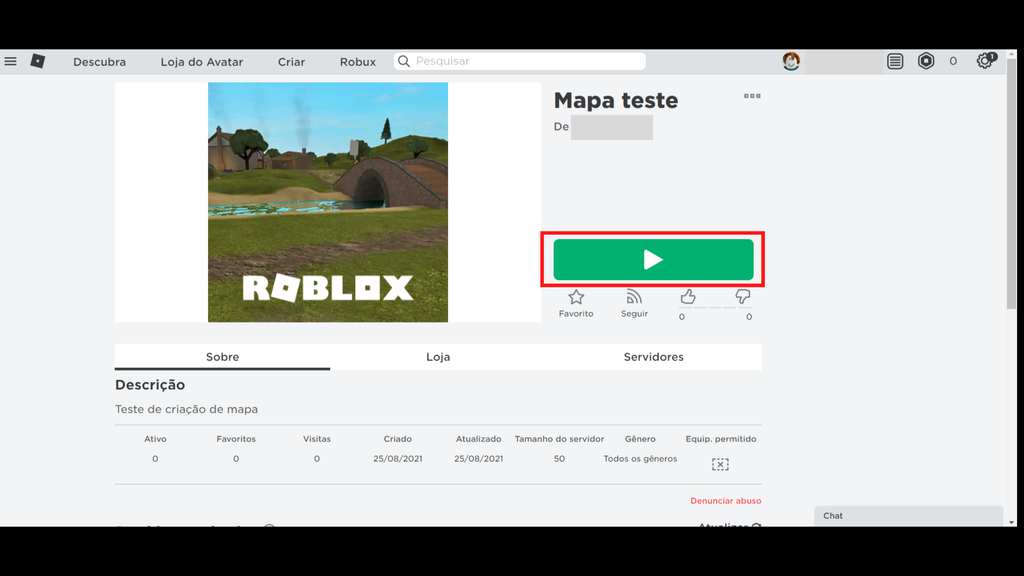Switch to the Sobre tab
The width and height of the screenshot is (1024, 576).
(223, 357)
